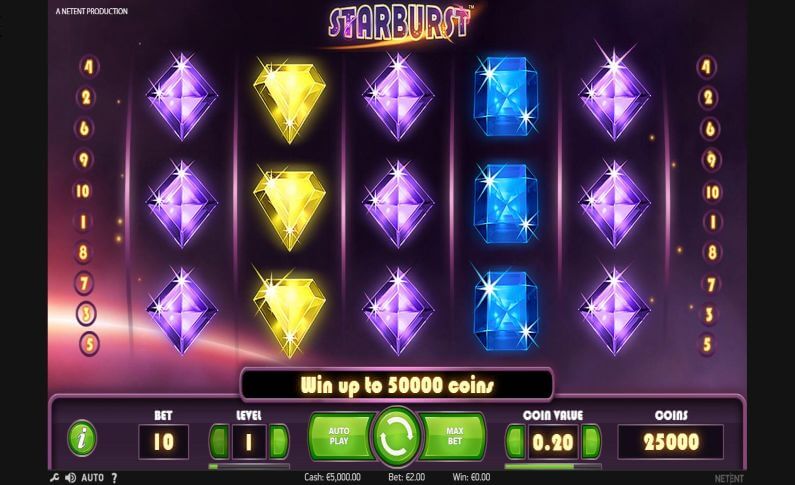Click the Starburst logo at top
This screenshot has width=795, height=485.
tap(399, 23)
